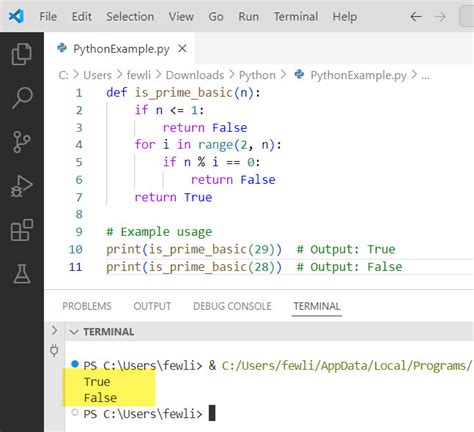Screen dimensions: 474x432
Task: Open the Terminal menu
Action: tap(296, 16)
